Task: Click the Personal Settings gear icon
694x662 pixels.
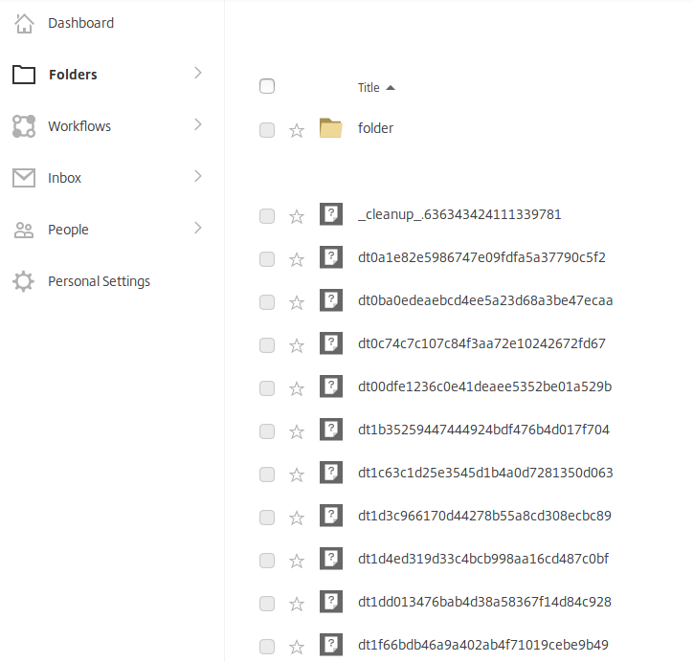Action: point(23,281)
